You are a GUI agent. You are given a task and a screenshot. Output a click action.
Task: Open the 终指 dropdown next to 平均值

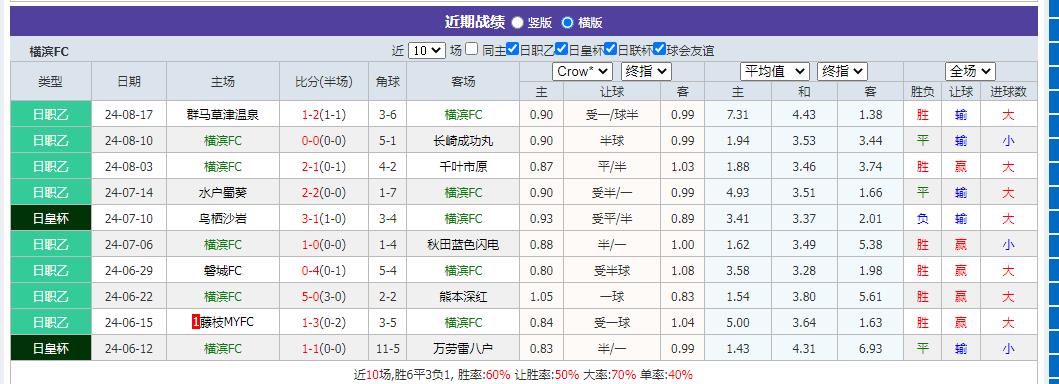(x=842, y=71)
